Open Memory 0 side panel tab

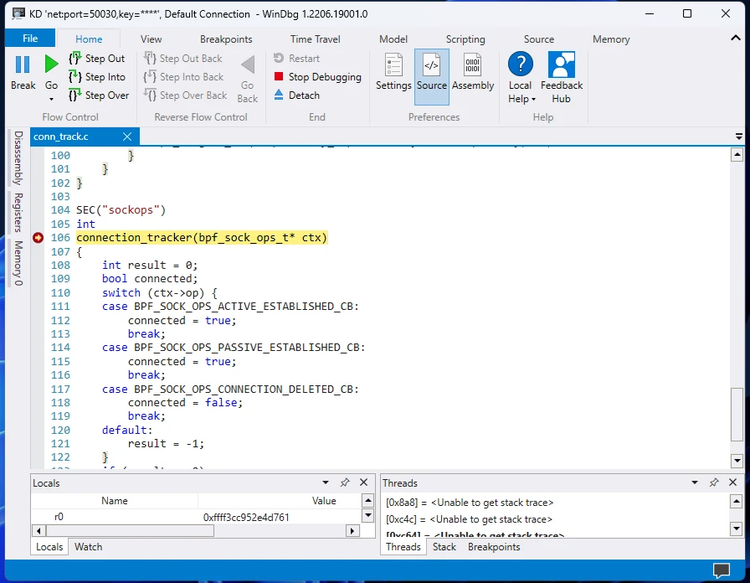(18, 263)
